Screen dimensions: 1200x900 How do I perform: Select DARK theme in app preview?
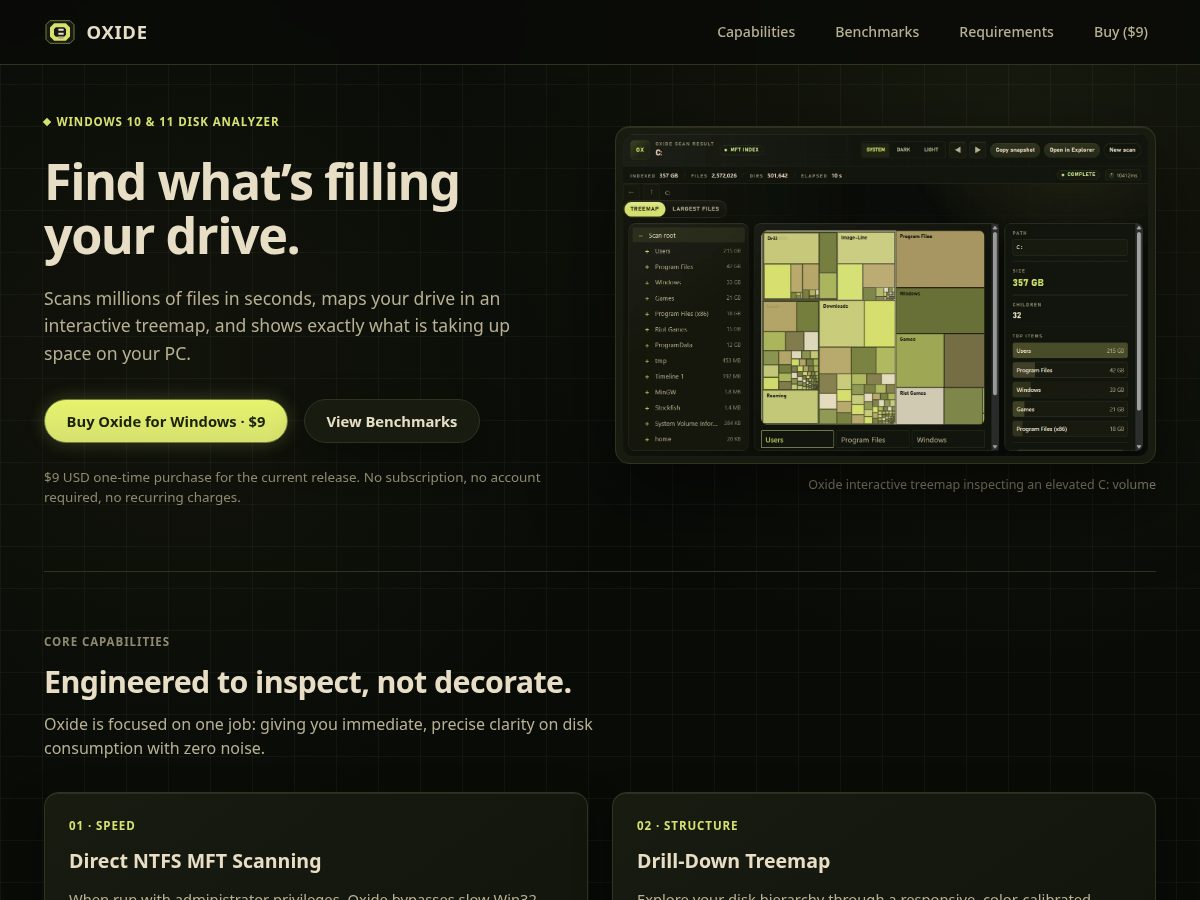[903, 150]
